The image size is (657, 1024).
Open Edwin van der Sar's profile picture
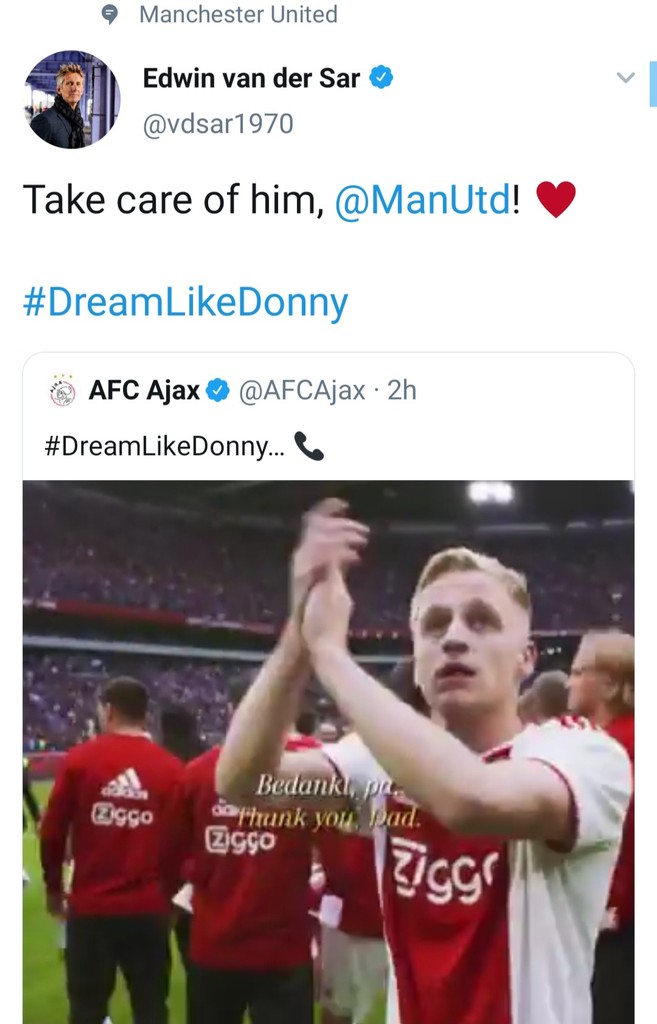[x=72, y=99]
